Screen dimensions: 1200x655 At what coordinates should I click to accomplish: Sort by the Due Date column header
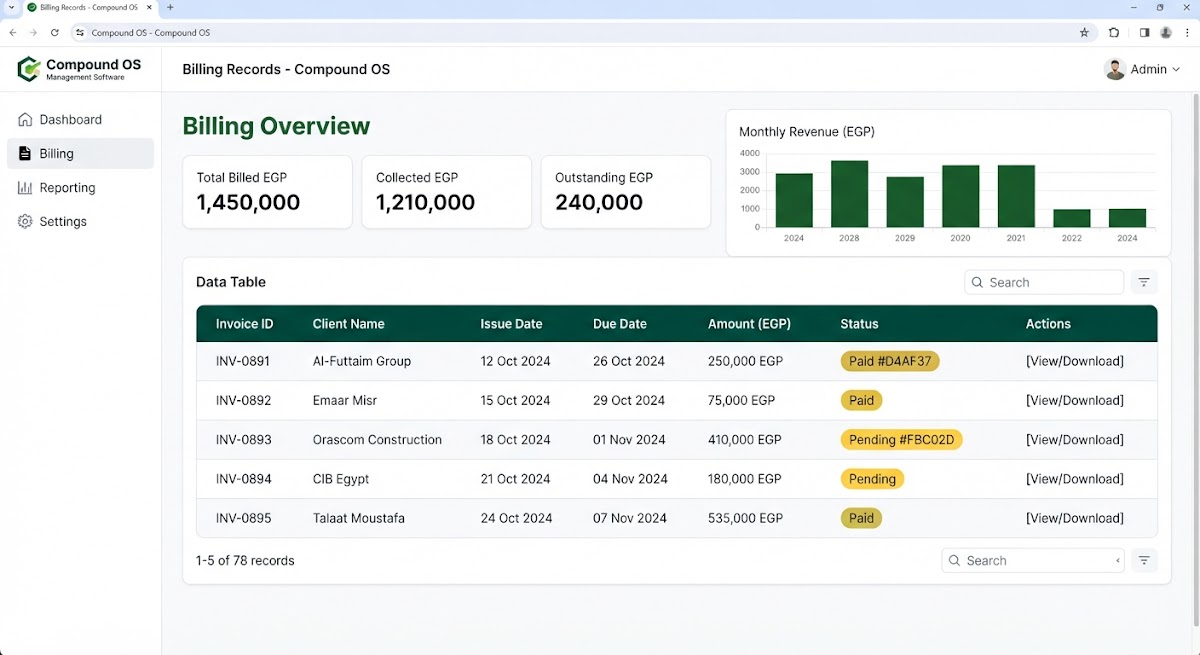620,324
